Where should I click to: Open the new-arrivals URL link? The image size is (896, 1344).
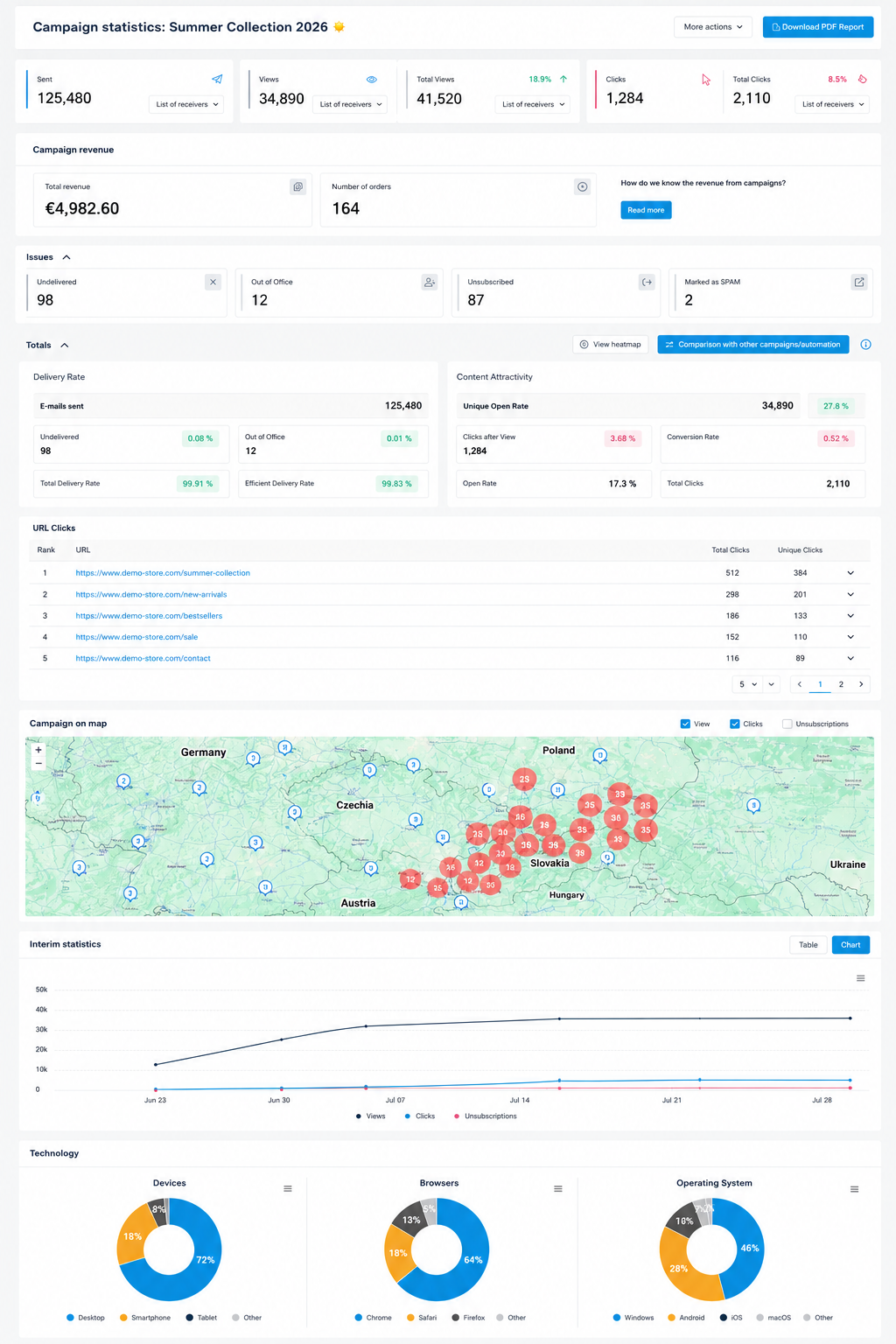click(151, 594)
